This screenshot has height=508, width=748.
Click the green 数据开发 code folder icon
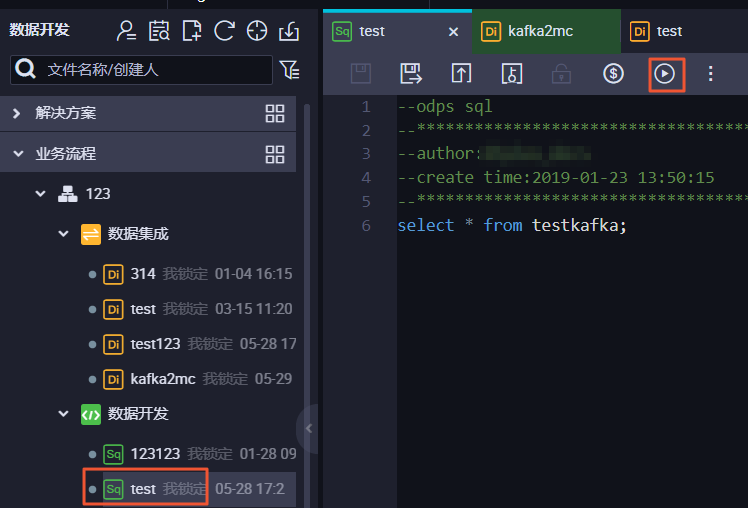pyautogui.click(x=91, y=414)
